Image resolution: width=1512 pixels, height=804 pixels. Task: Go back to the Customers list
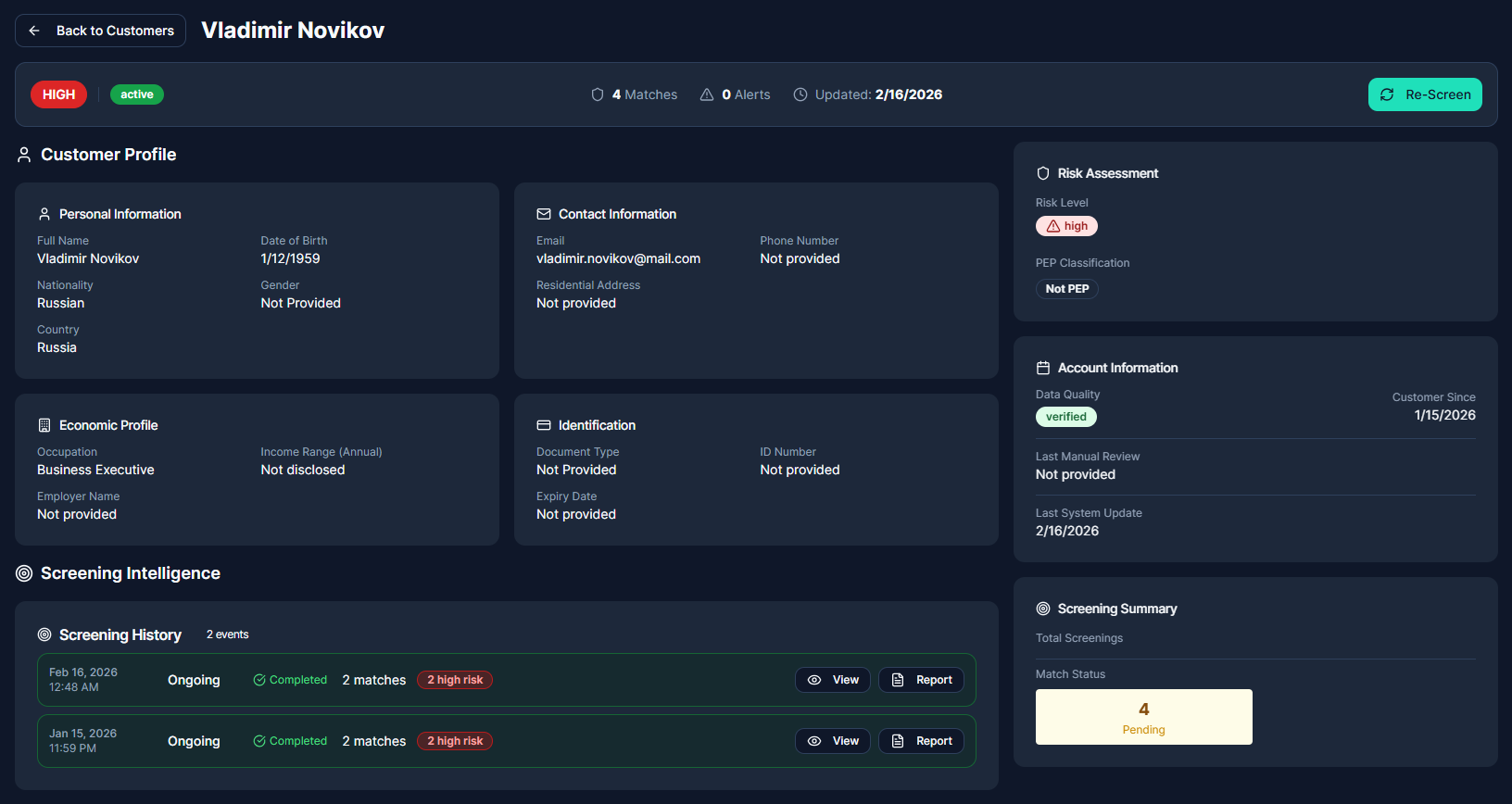point(100,31)
